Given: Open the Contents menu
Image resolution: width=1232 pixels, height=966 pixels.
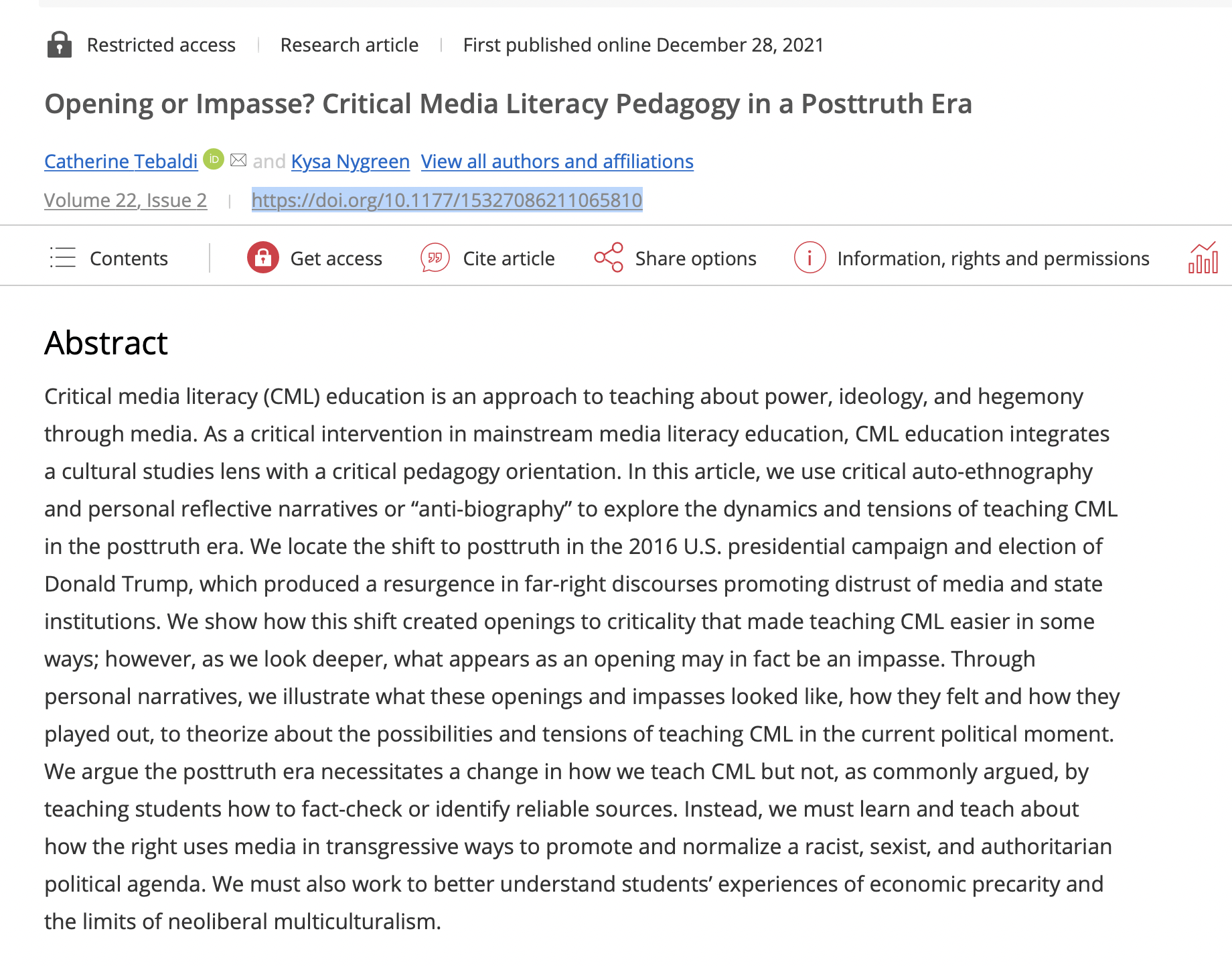Looking at the screenshot, I should click(x=129, y=259).
